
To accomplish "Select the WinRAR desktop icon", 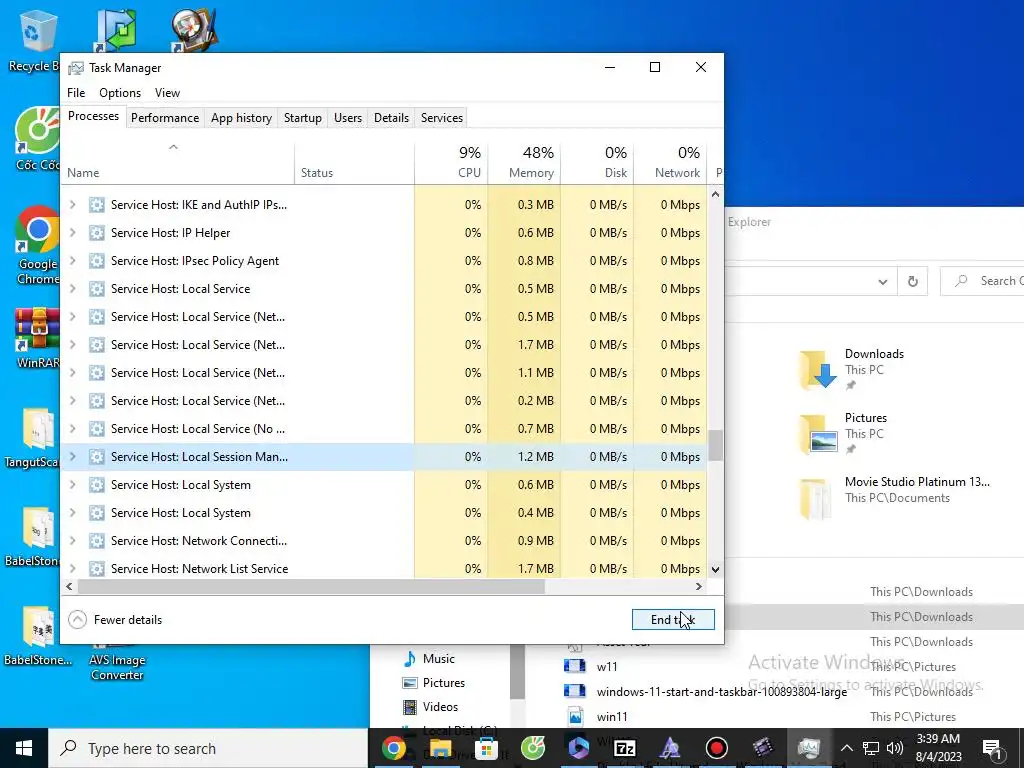I will pyautogui.click(x=37, y=338).
